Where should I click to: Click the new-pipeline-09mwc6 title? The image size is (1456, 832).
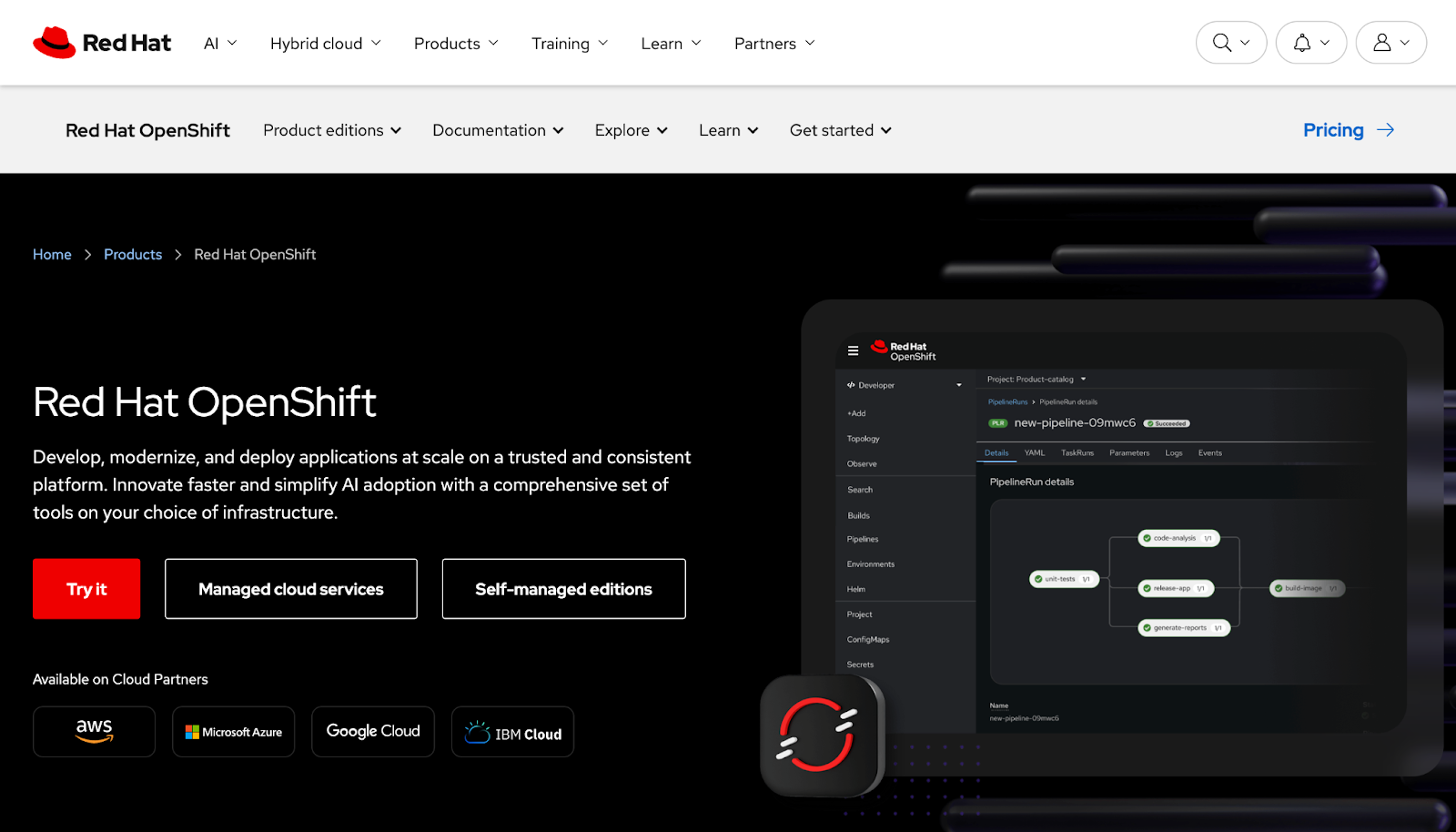tap(1075, 423)
